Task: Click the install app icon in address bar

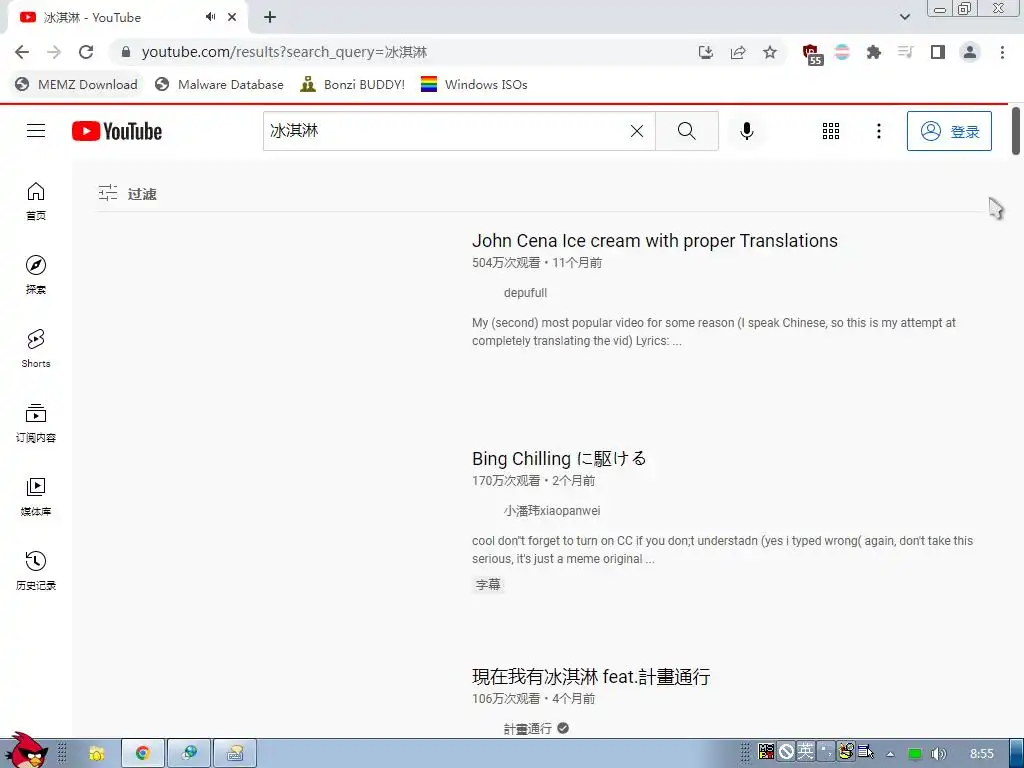Action: pyautogui.click(x=705, y=52)
